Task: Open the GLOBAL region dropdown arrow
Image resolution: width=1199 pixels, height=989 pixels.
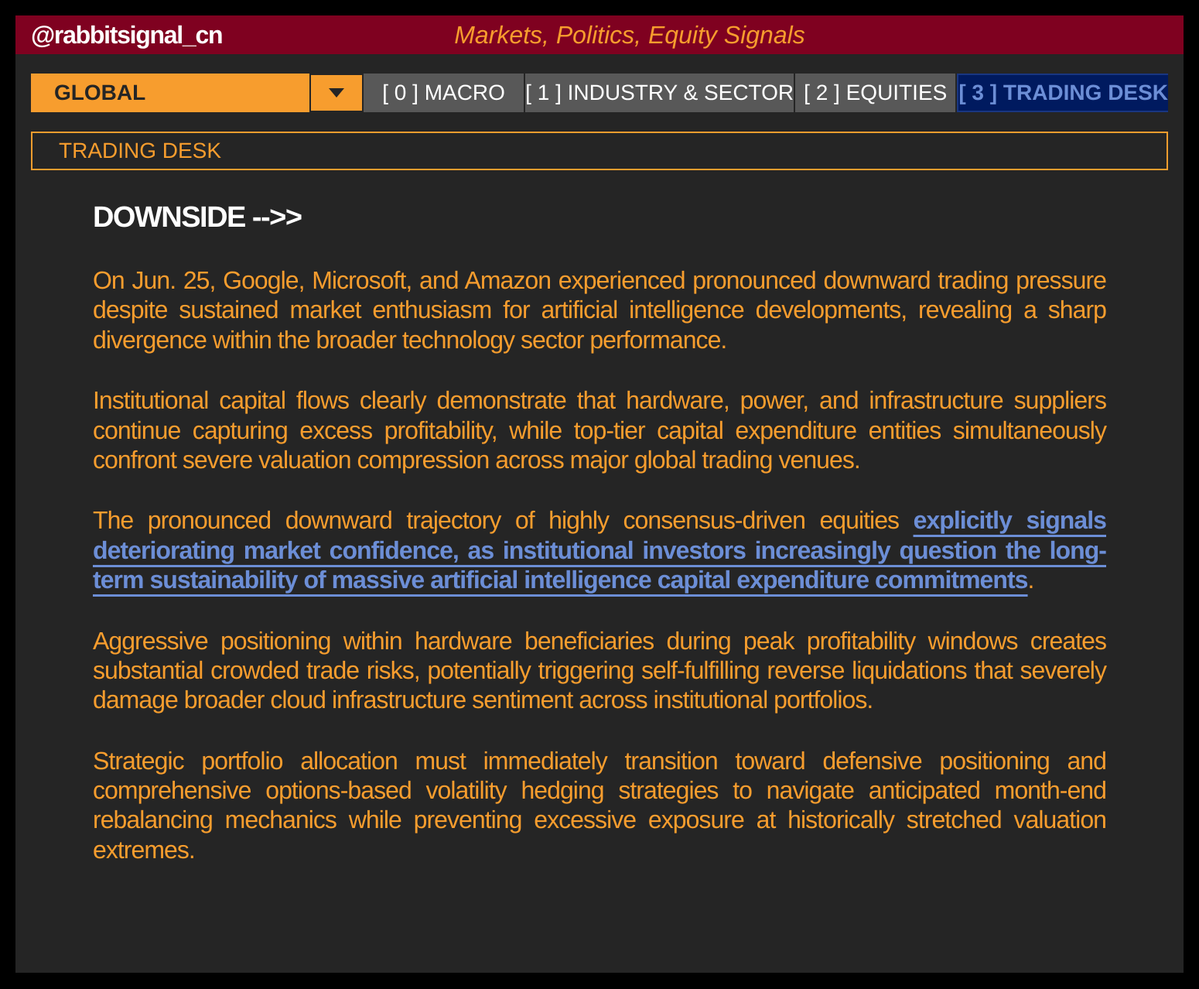Action: [336, 93]
